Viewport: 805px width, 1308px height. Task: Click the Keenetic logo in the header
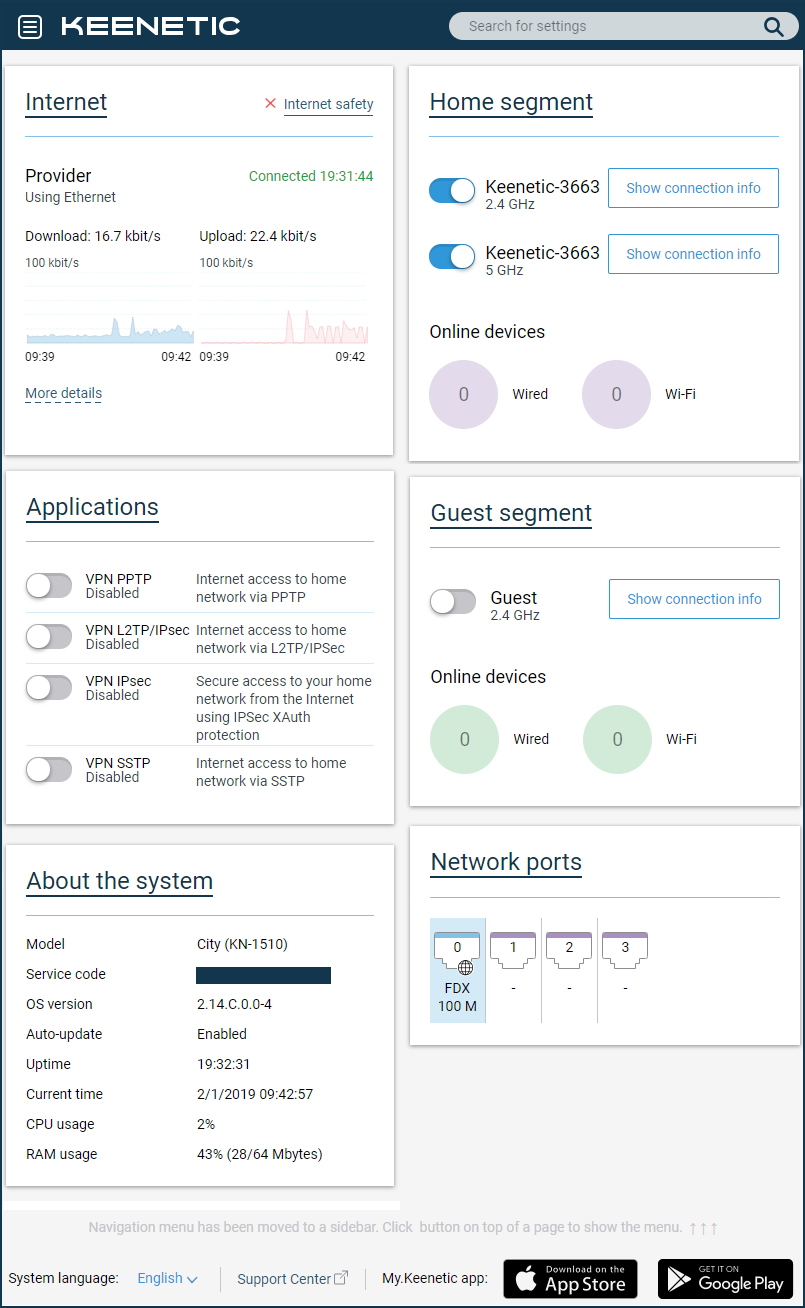(150, 26)
